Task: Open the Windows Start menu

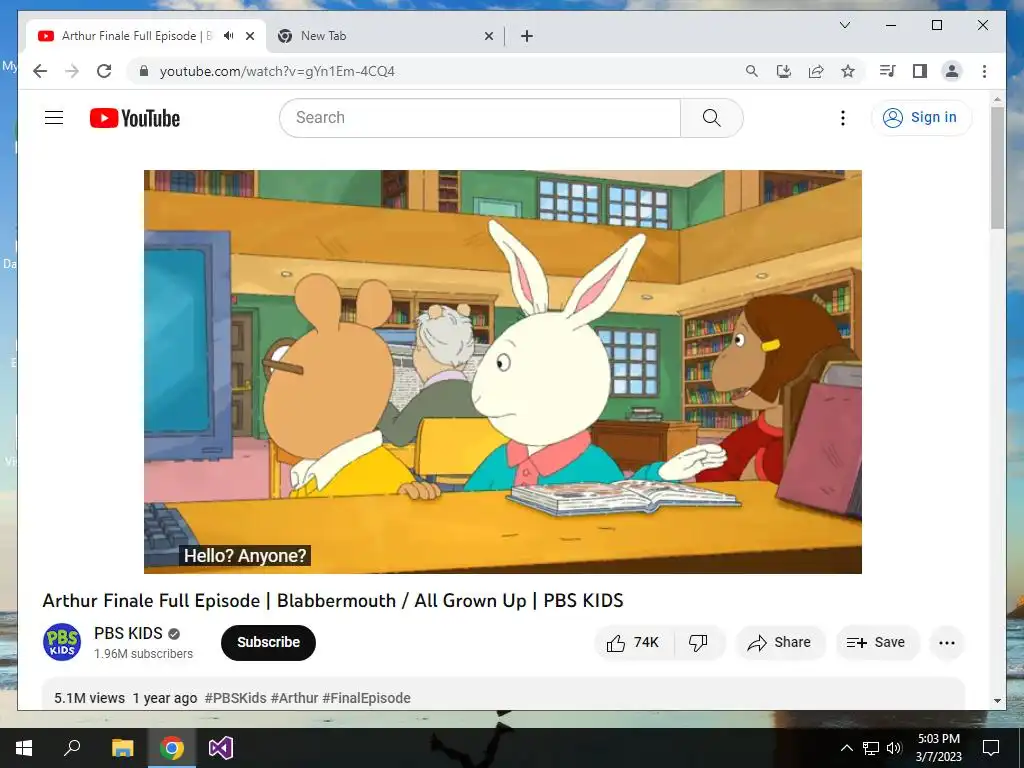Action: pos(24,748)
